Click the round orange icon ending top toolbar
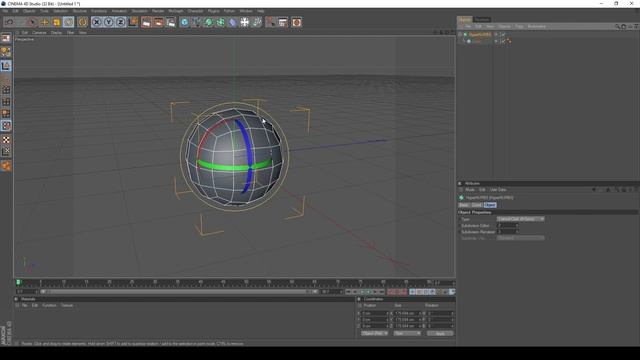640x360 pixels. click(x=297, y=22)
